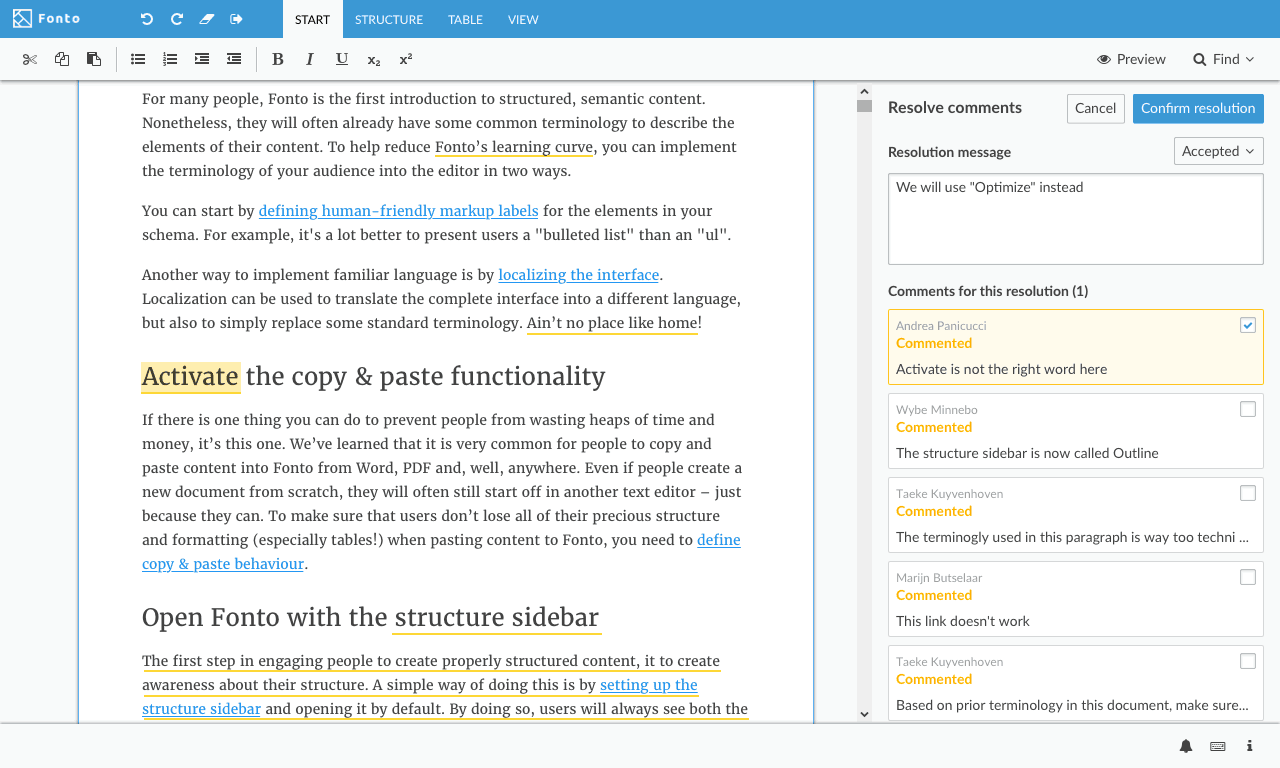
Task: Click the scrollbar down arrow
Action: [864, 714]
